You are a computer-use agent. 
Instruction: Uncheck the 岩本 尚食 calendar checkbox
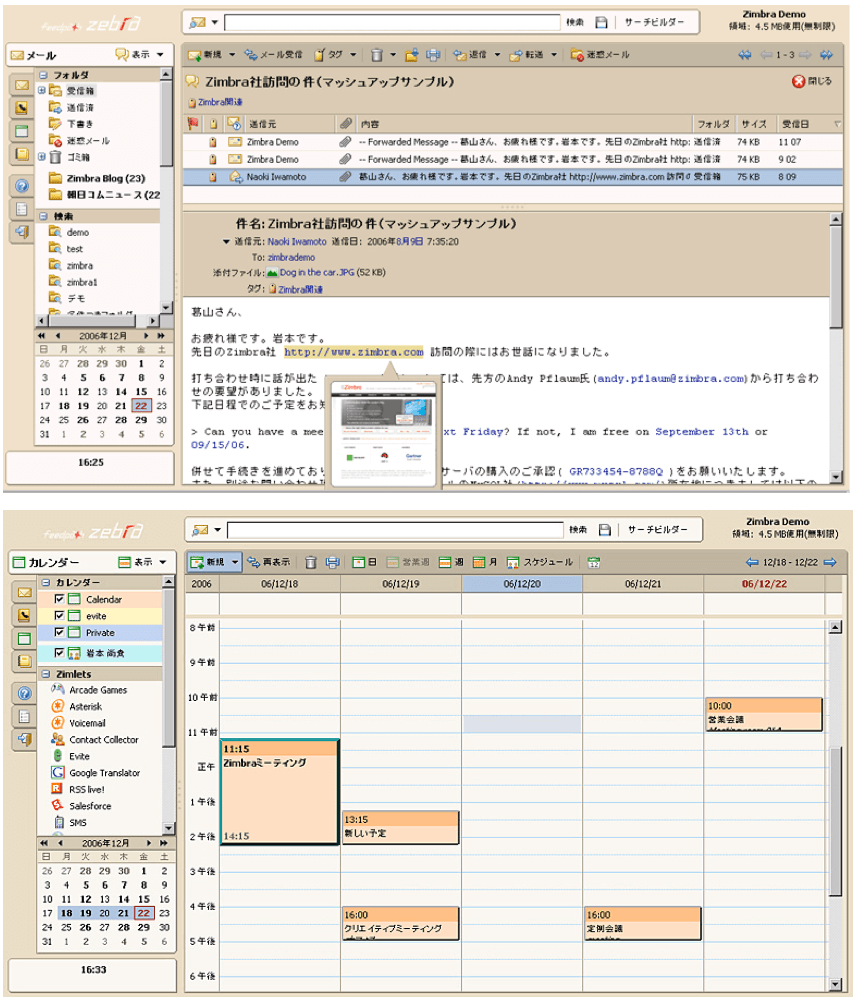coord(59,652)
